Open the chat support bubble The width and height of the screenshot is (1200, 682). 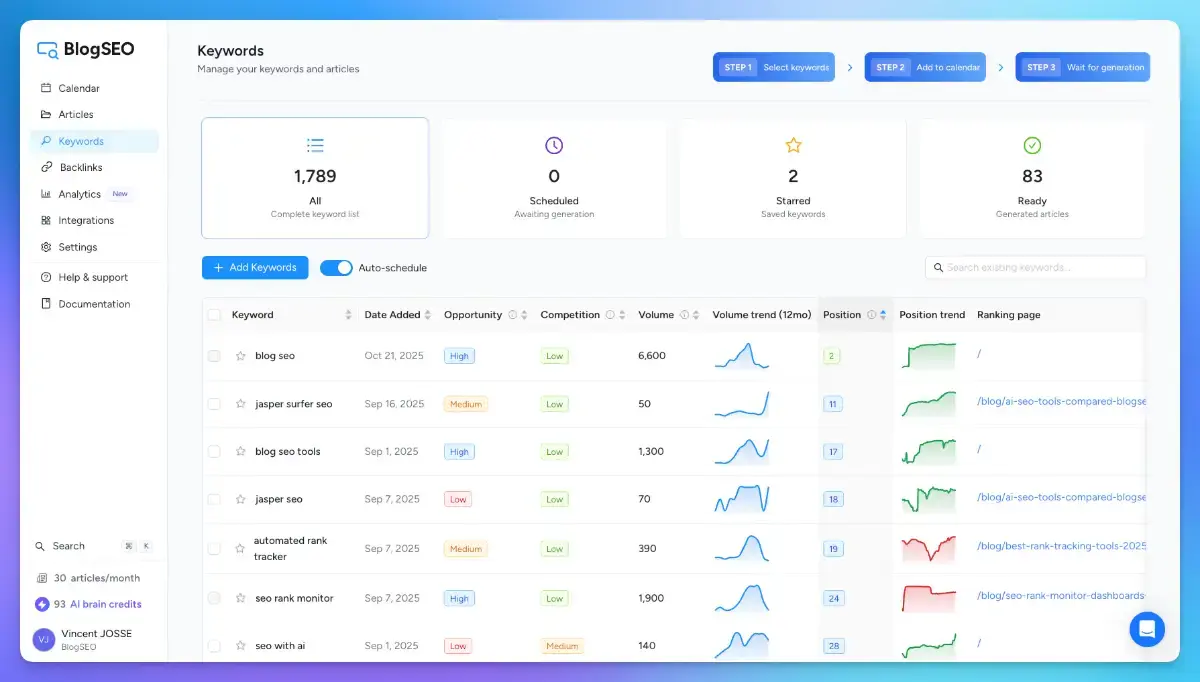click(x=1147, y=629)
